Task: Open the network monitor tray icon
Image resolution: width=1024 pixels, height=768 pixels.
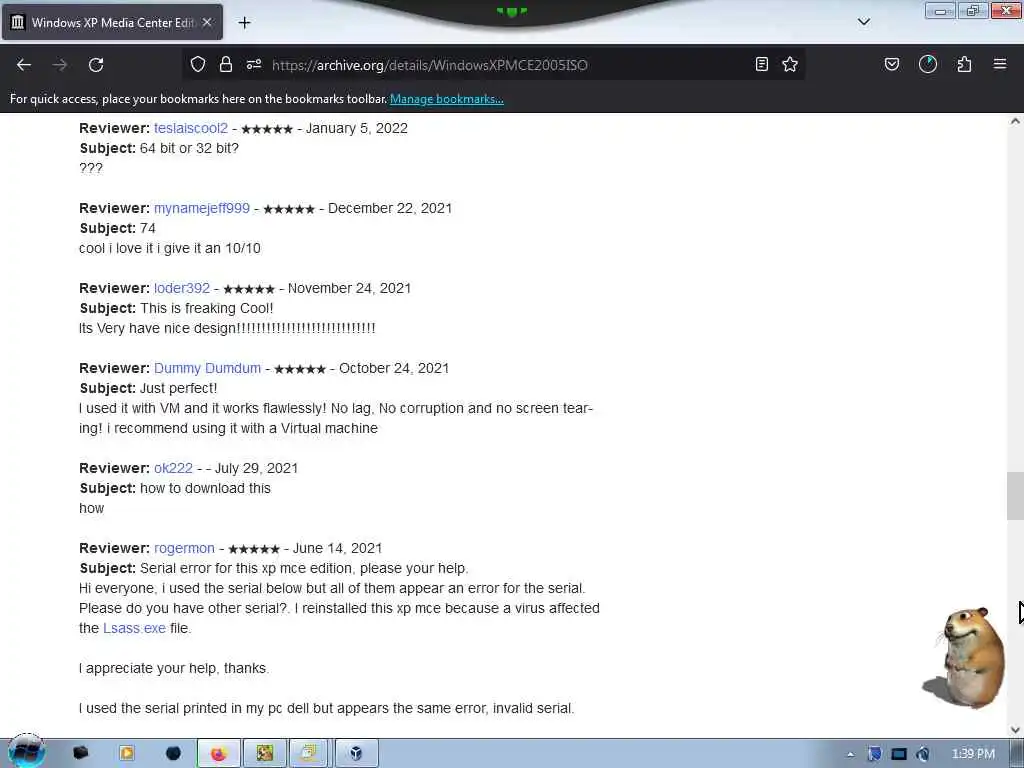Action: pyautogui.click(x=899, y=754)
